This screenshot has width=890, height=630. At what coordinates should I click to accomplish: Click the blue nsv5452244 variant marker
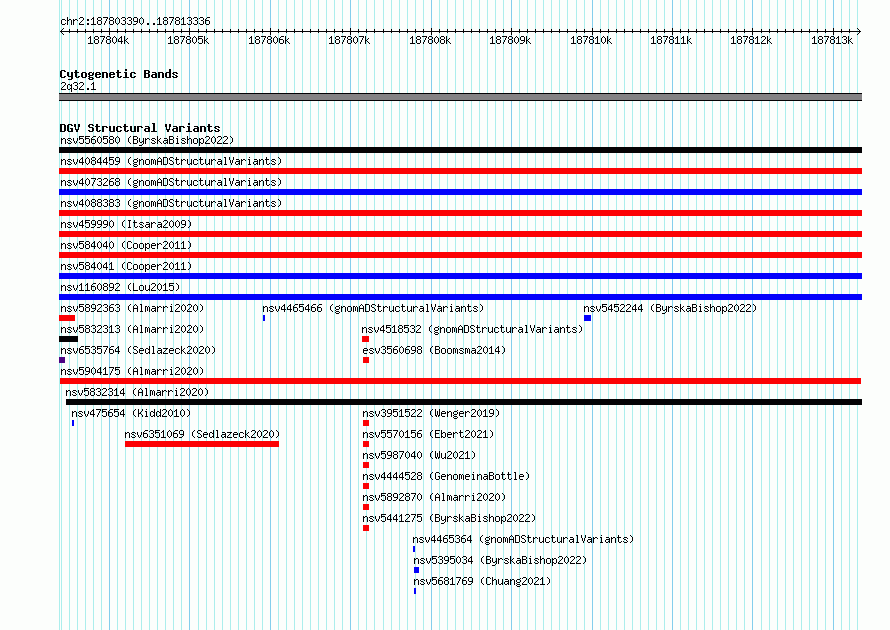(x=587, y=318)
